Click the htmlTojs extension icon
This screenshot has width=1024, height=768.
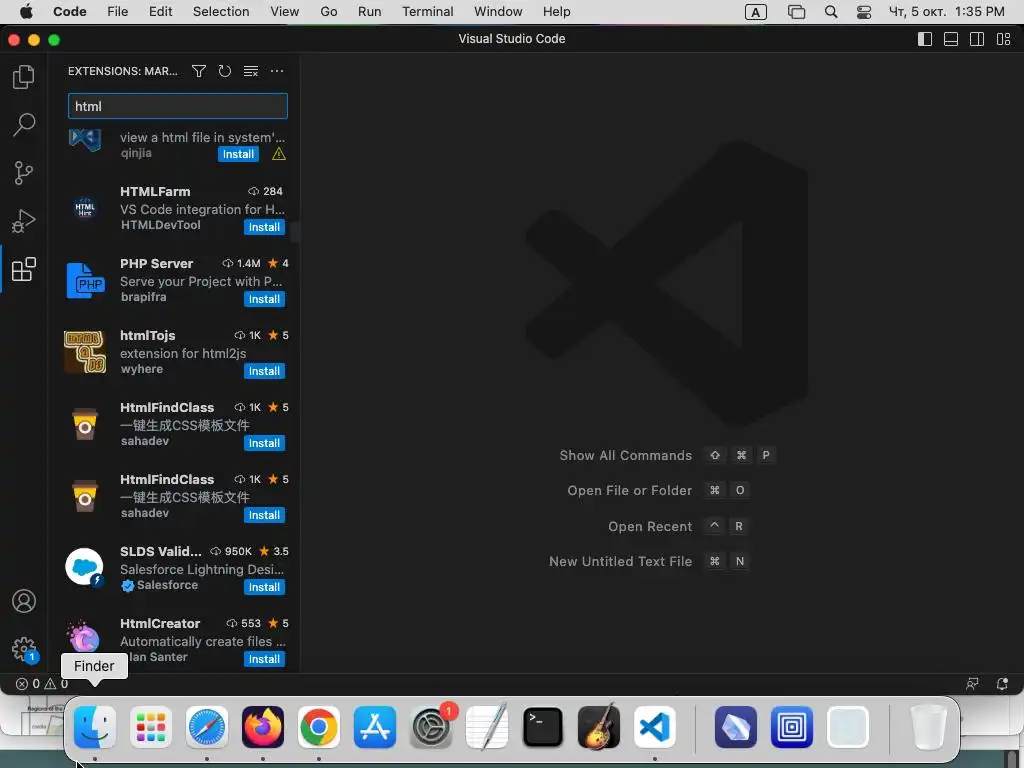coord(85,352)
